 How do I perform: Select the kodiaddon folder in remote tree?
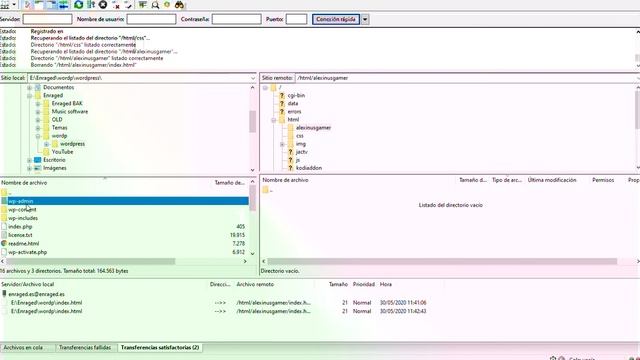(309, 168)
